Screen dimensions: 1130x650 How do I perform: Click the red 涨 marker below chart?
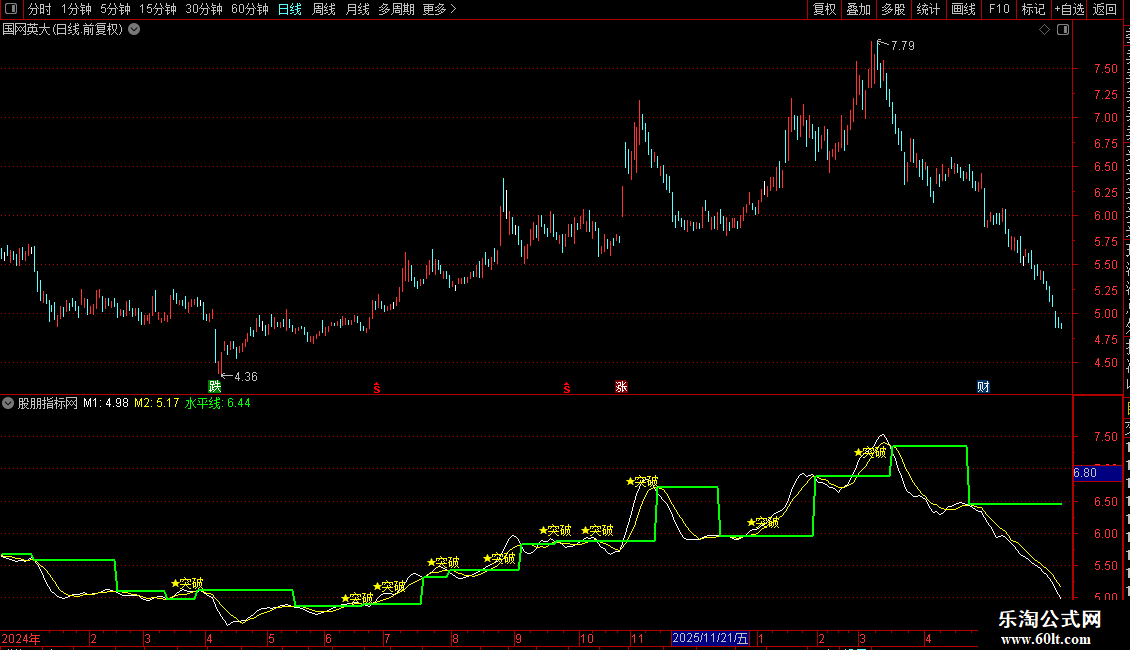(x=621, y=386)
